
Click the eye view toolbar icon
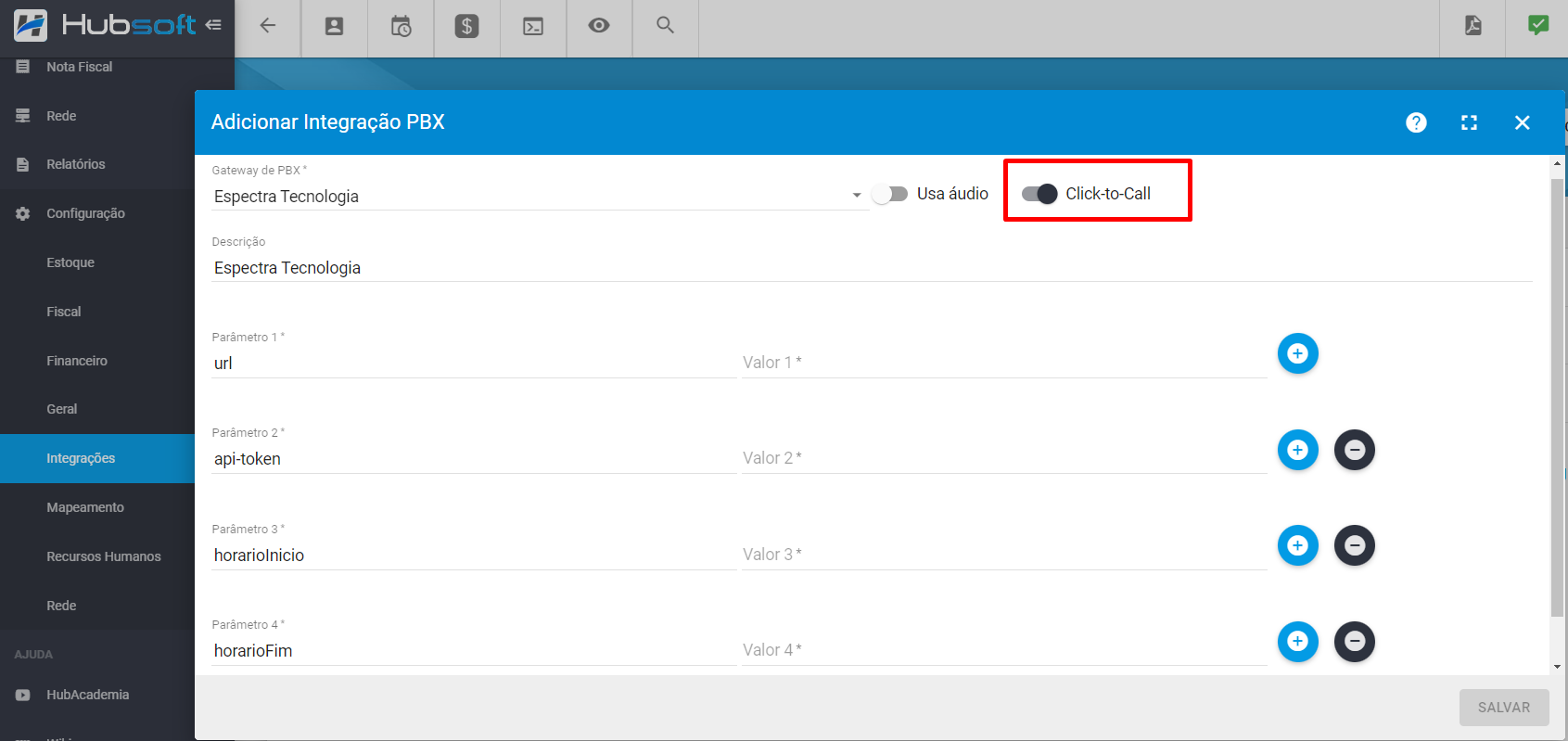coord(599,25)
